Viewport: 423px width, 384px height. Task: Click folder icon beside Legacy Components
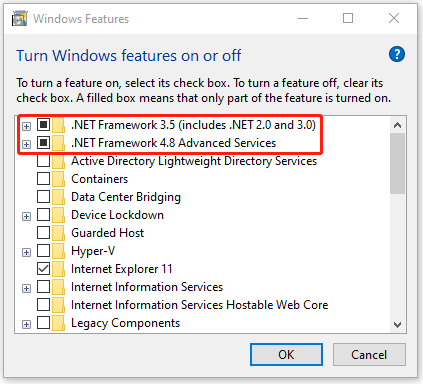tap(59, 323)
